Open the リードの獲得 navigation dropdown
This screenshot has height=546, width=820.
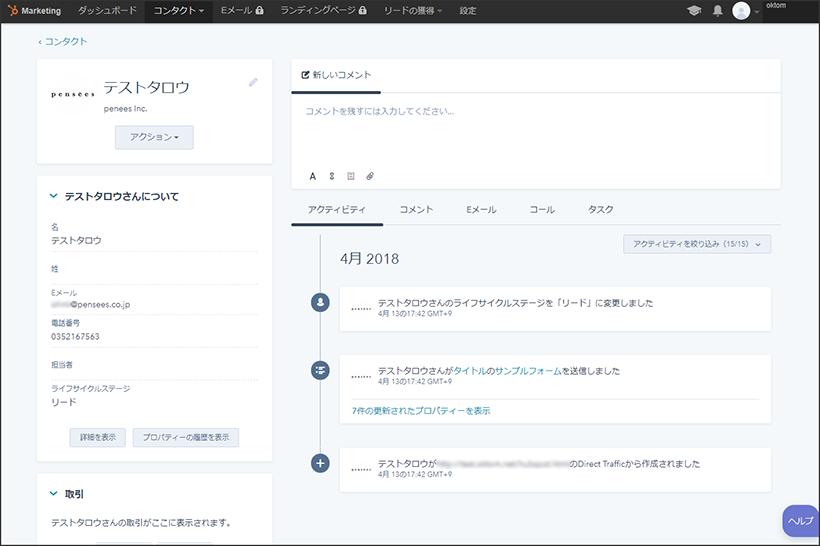[x=413, y=10]
